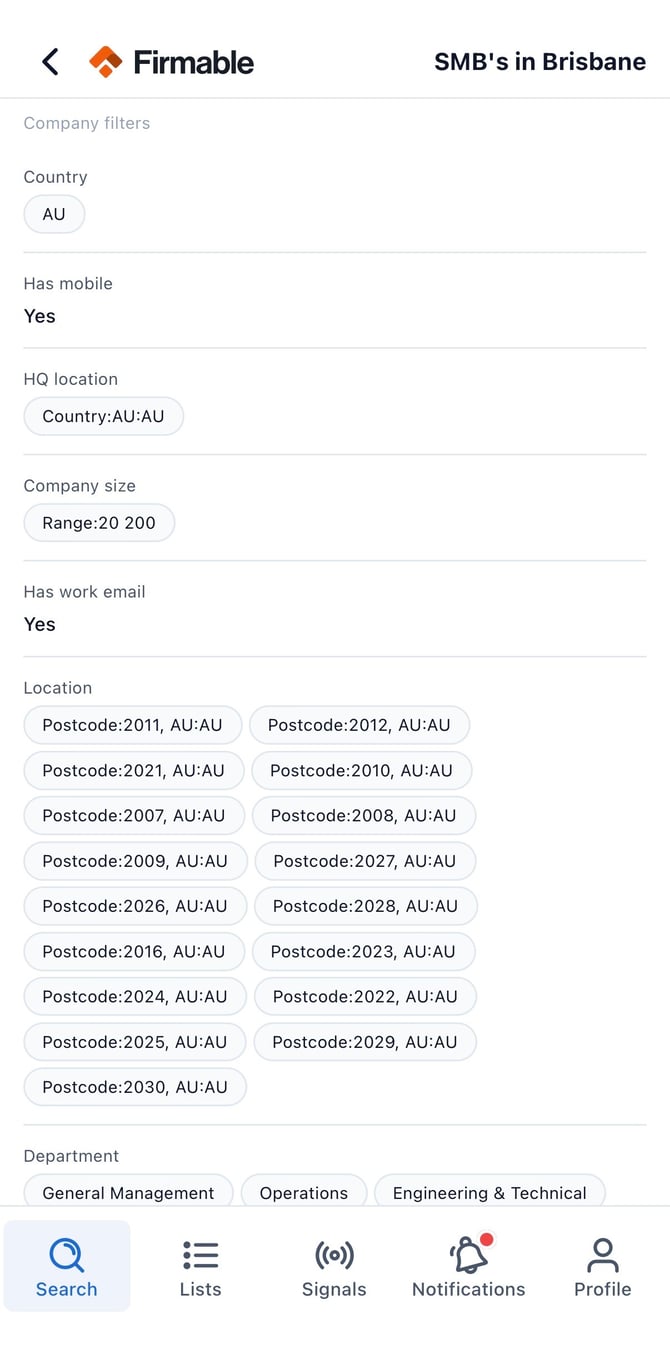Select the Range:20 200 company size chip
The height and width of the screenshot is (1365, 670).
99,522
